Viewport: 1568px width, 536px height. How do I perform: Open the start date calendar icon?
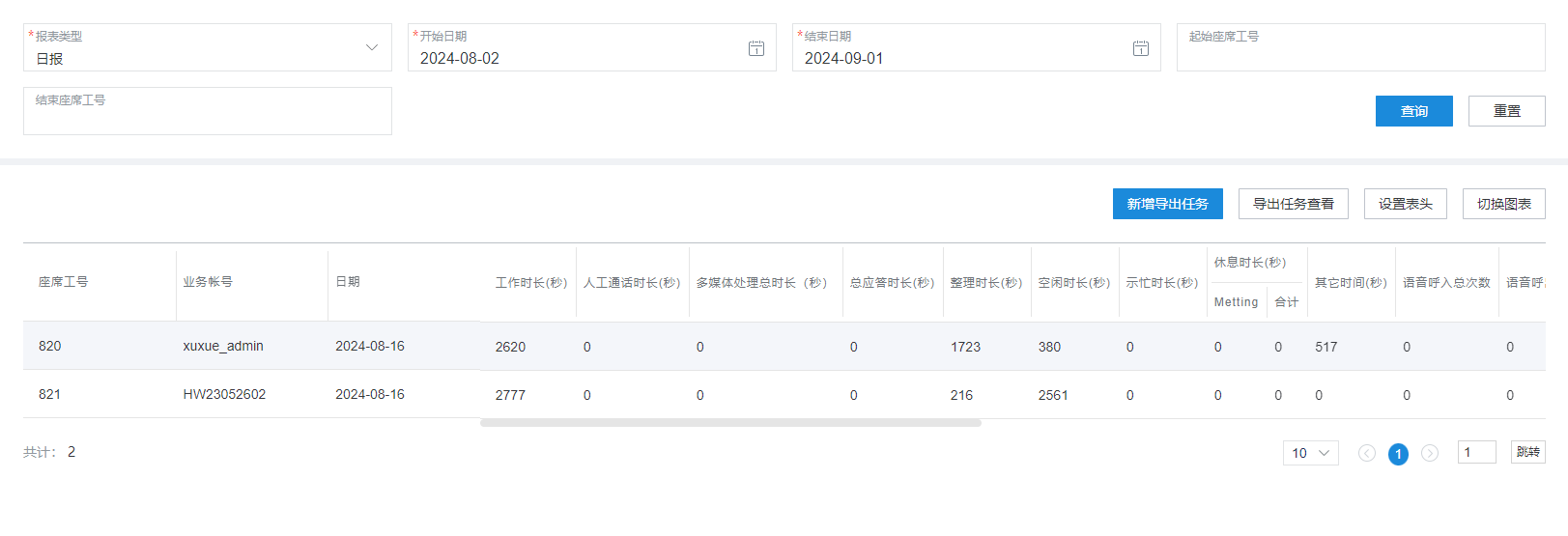click(756, 48)
